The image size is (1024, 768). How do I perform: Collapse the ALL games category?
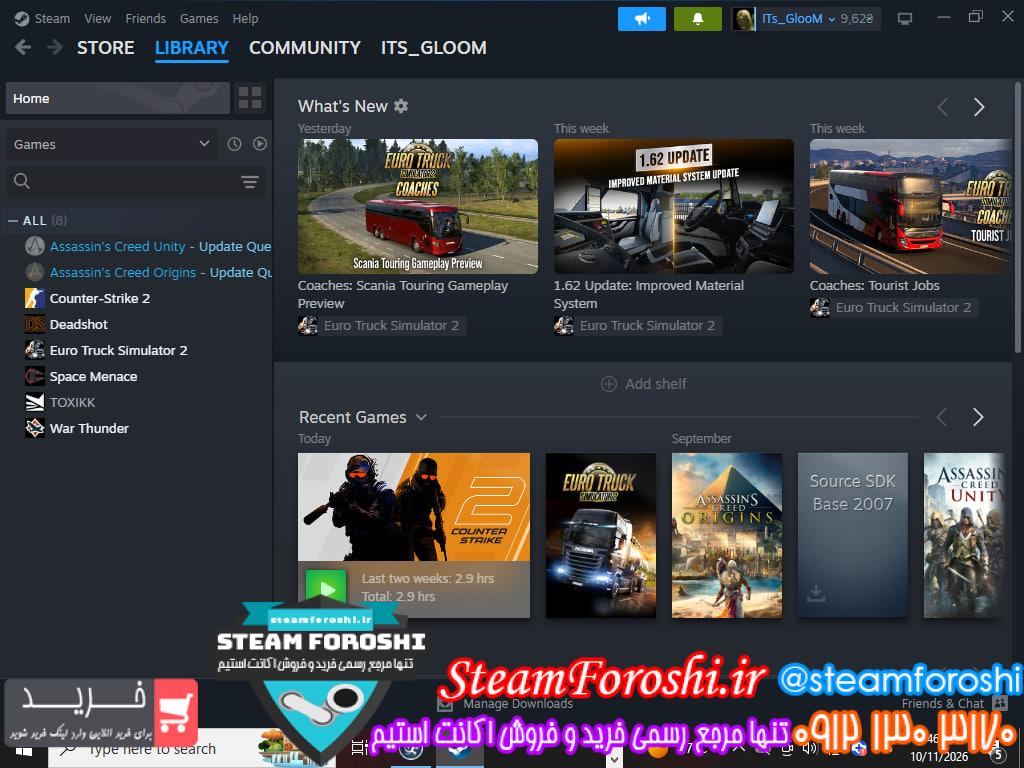click(x=12, y=221)
